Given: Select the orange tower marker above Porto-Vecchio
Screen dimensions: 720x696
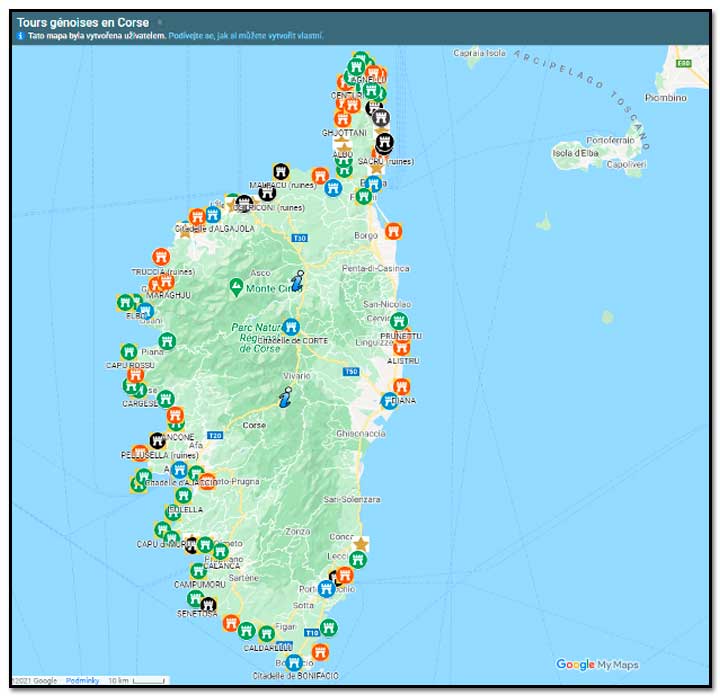Looking at the screenshot, I should click(x=344, y=575).
